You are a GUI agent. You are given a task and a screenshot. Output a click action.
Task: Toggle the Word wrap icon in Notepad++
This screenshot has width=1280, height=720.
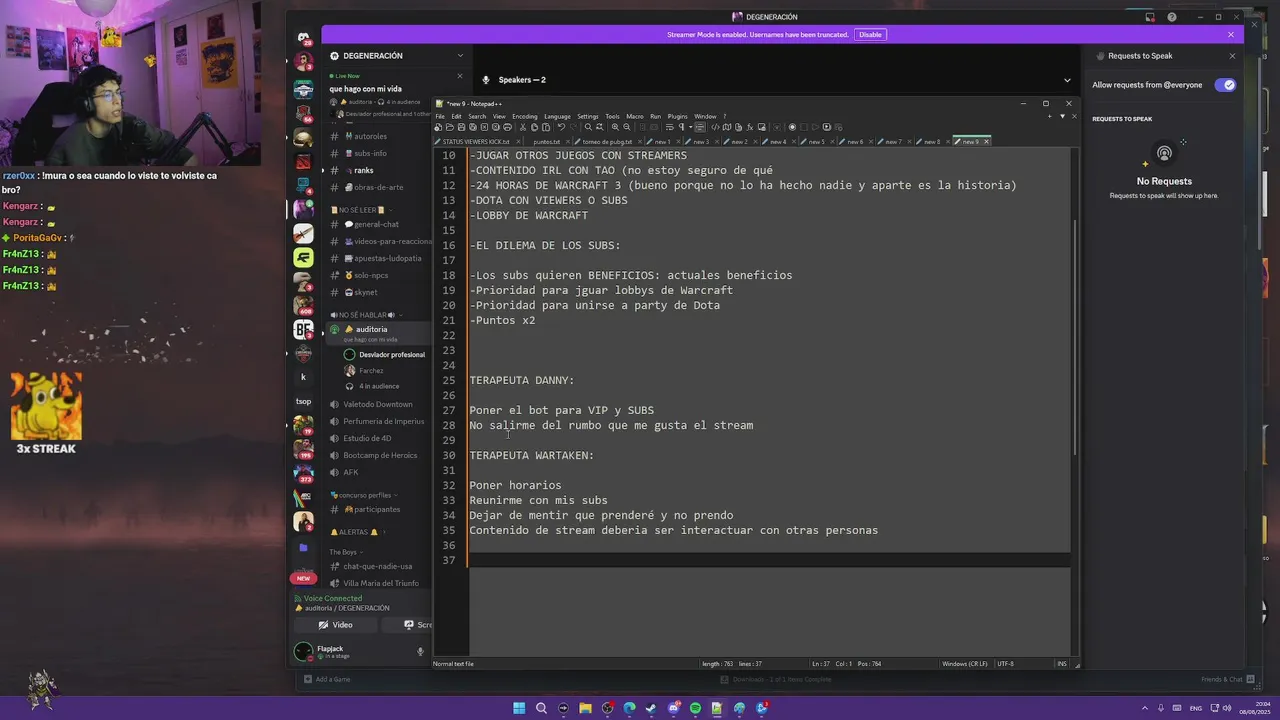(669, 127)
